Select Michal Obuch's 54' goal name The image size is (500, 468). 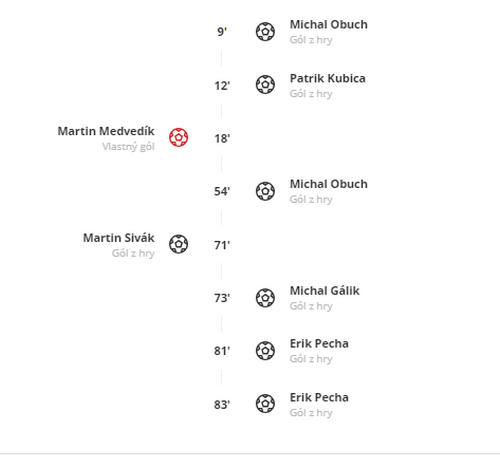coord(329,184)
